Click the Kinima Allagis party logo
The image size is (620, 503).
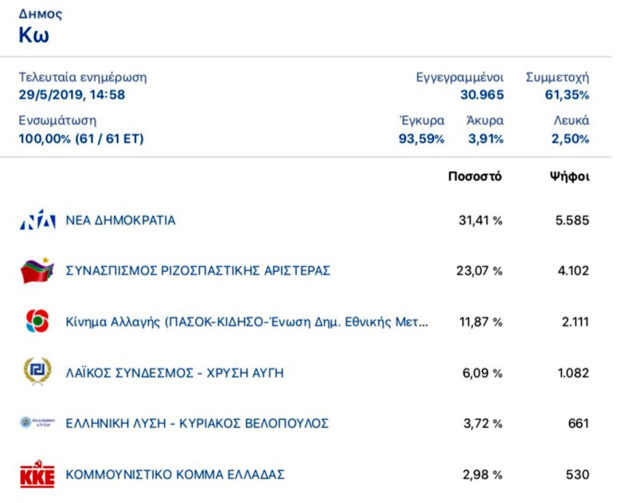pyautogui.click(x=38, y=321)
